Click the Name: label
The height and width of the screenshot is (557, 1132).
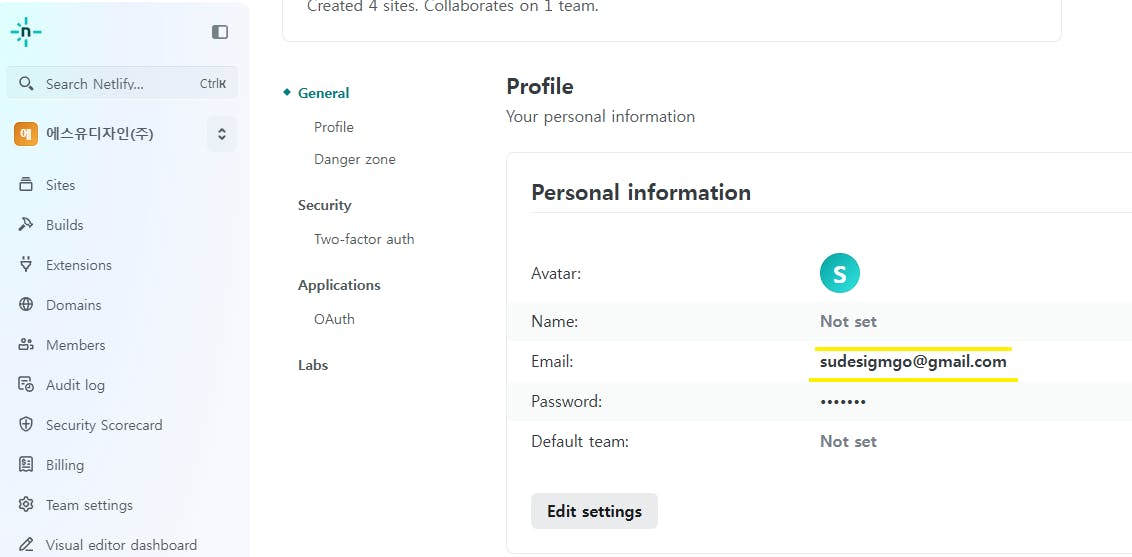554,322
